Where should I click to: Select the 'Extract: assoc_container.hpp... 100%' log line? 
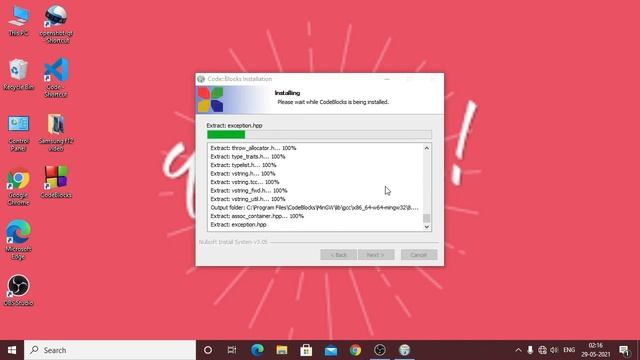pyautogui.click(x=257, y=216)
